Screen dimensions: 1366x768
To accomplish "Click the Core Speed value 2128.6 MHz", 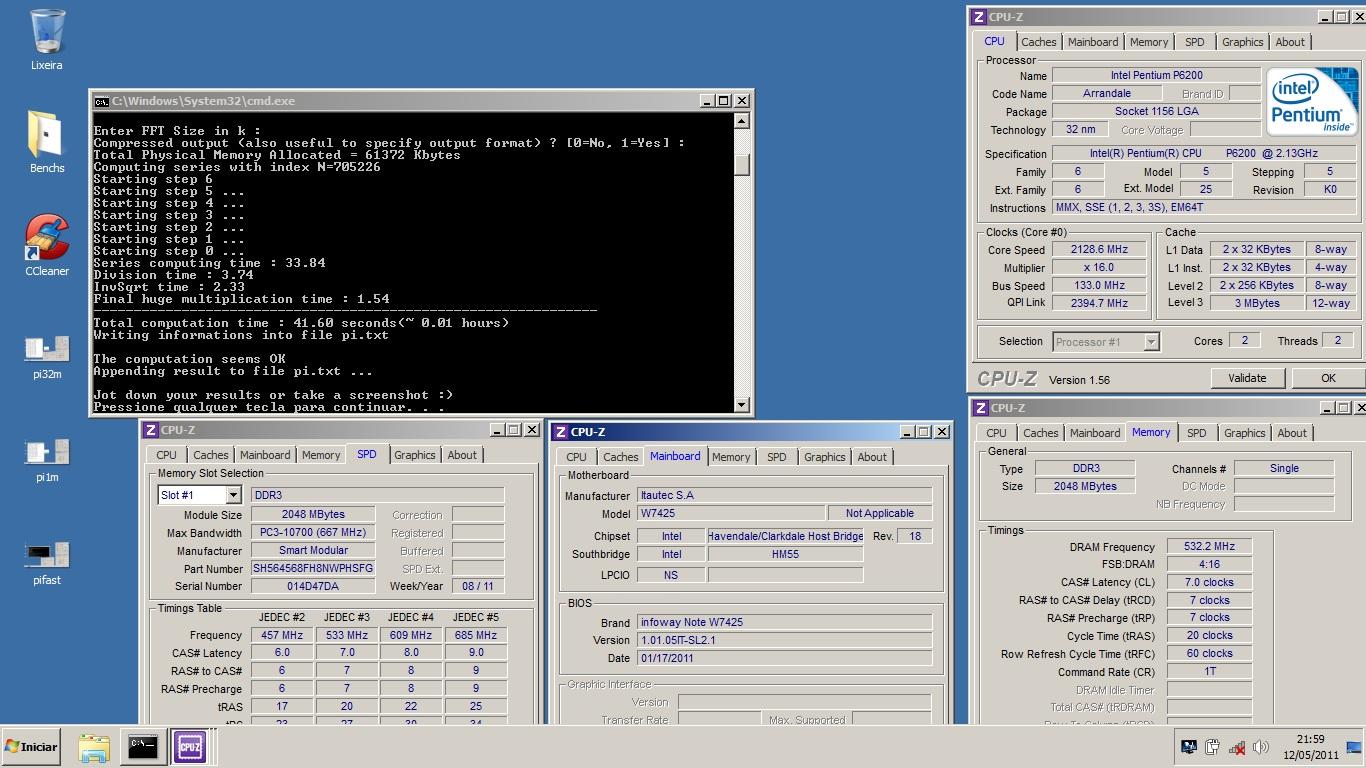I will (1099, 250).
